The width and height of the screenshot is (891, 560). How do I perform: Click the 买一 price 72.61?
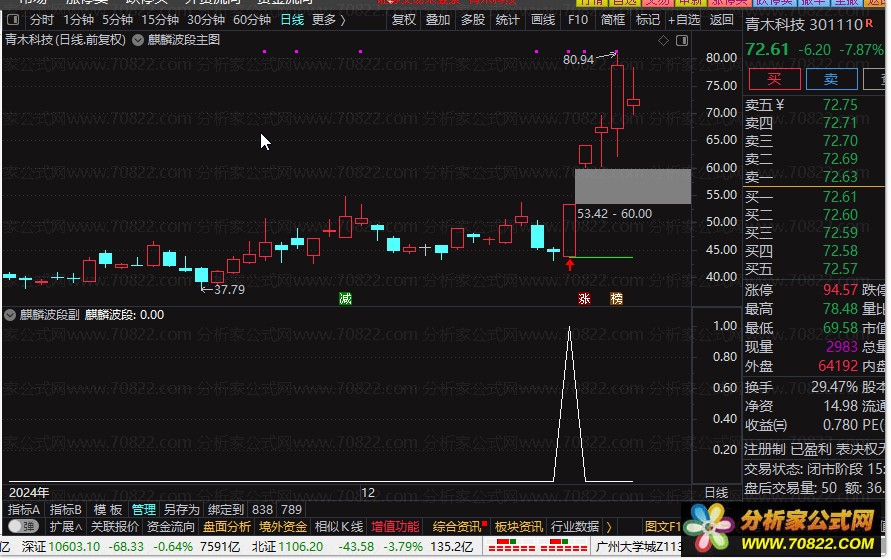click(x=840, y=197)
